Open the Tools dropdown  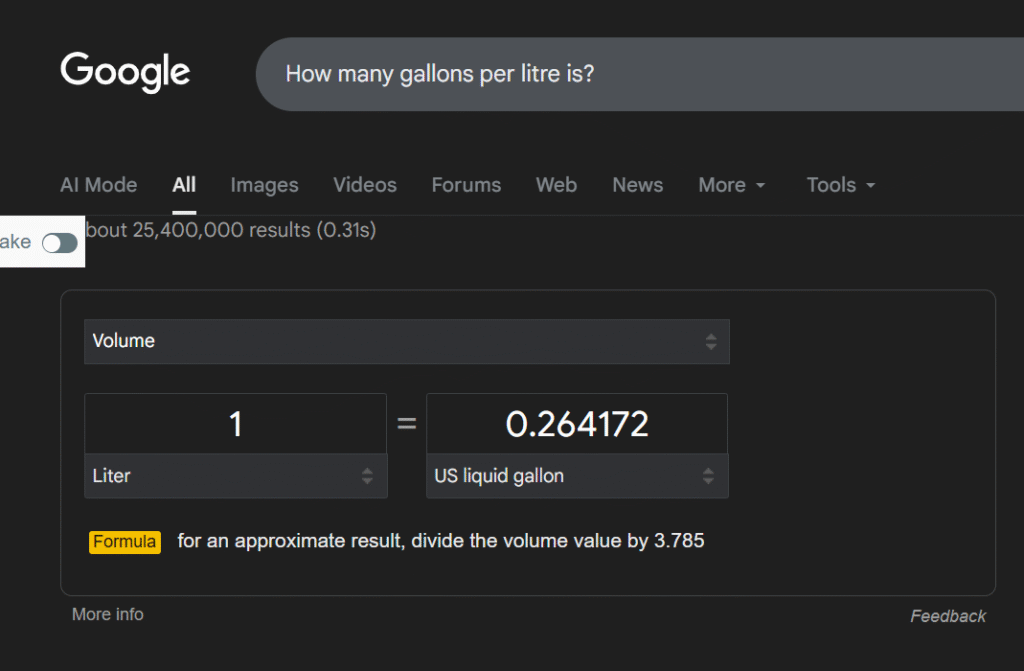click(x=841, y=185)
